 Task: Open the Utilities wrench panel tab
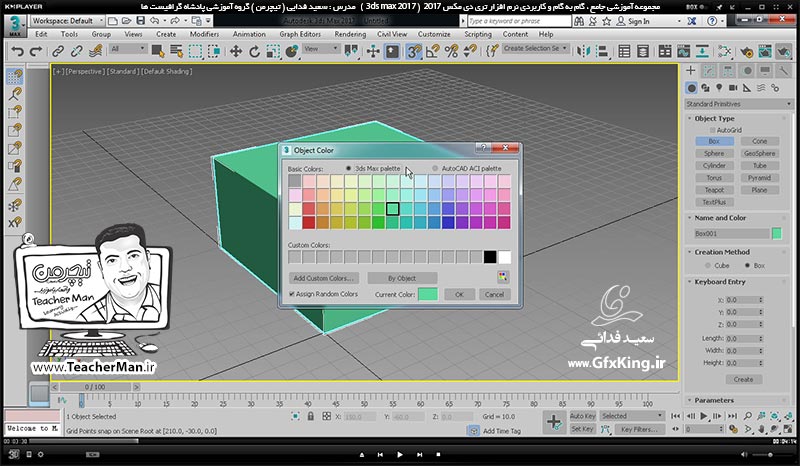pos(782,71)
